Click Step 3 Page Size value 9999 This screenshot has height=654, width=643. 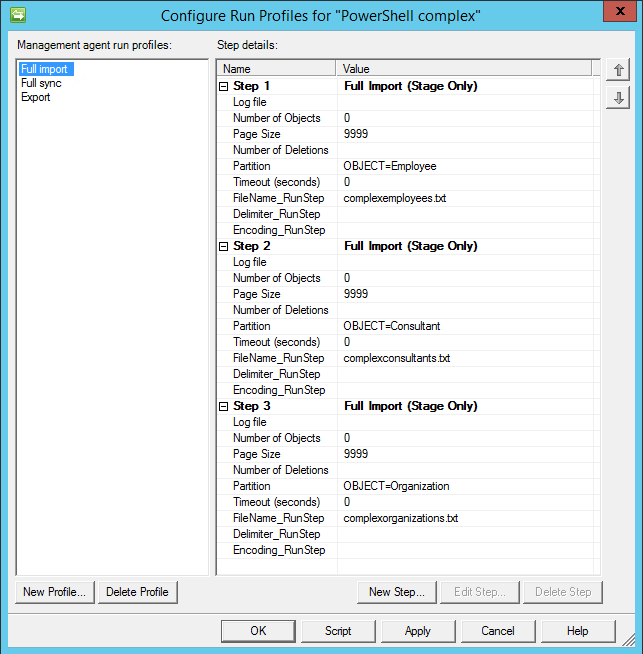click(x=356, y=454)
